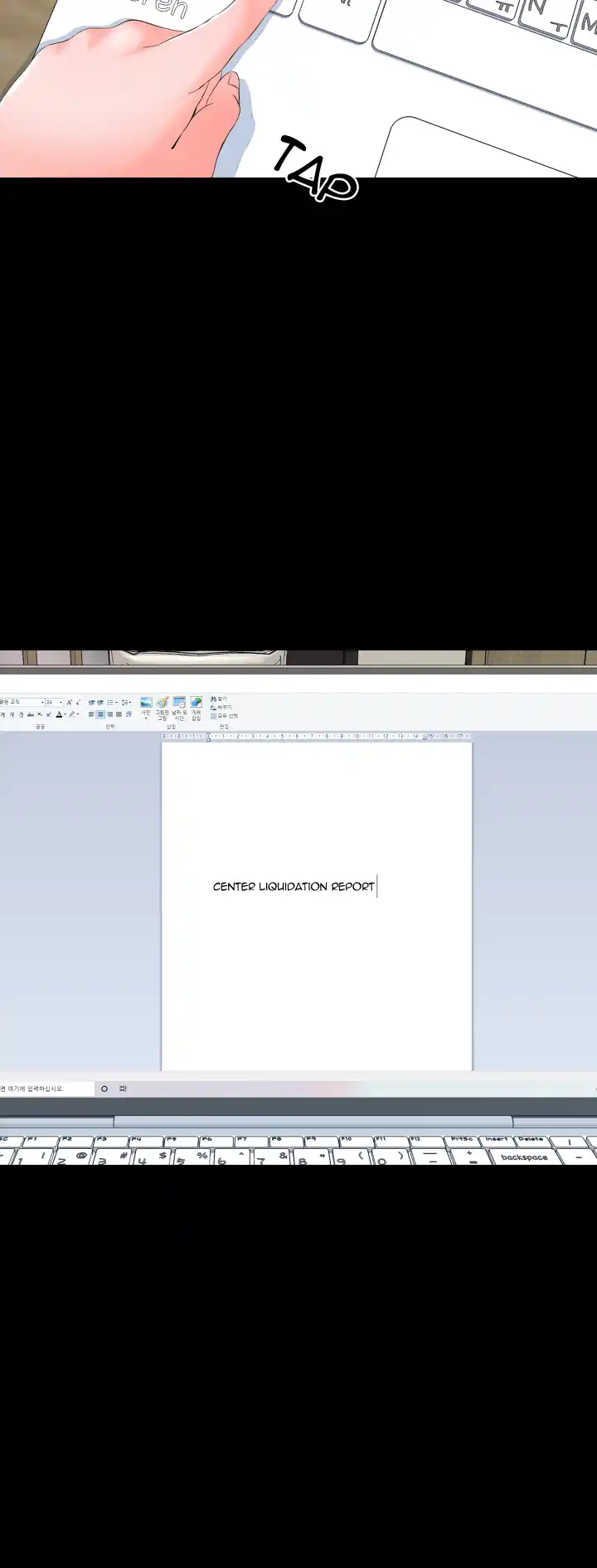597x1568 pixels.
Task: Toggle center text alignment
Action: click(100, 714)
